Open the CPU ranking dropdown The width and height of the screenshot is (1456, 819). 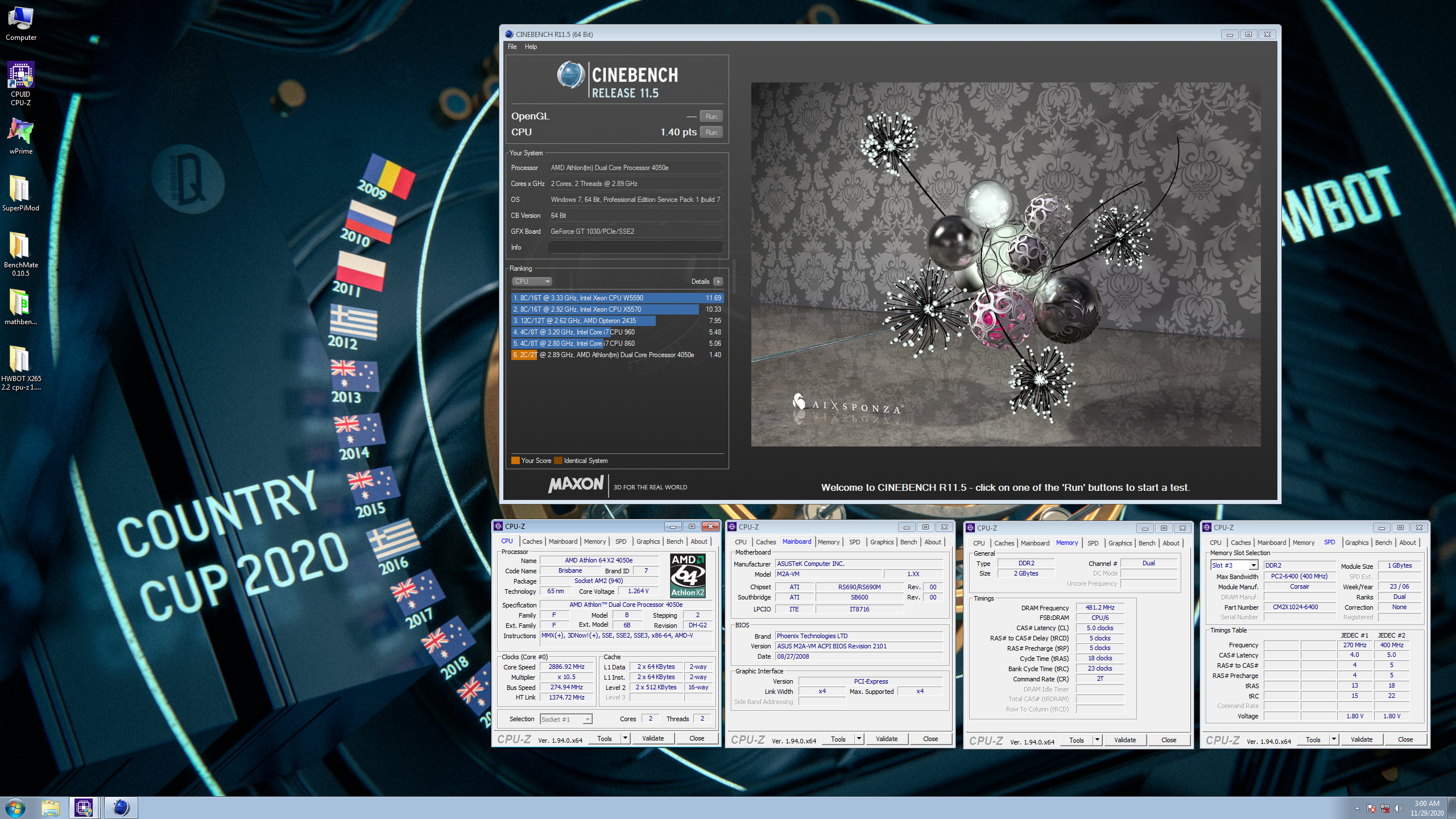(532, 282)
